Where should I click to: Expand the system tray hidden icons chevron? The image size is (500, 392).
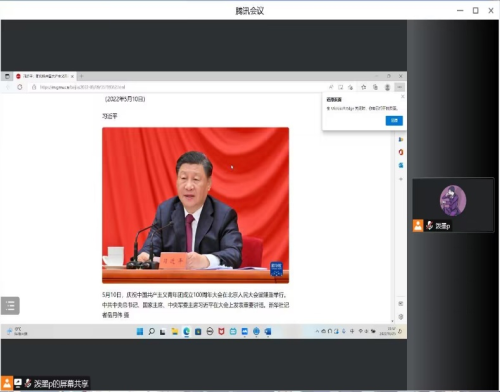[x=317, y=331]
